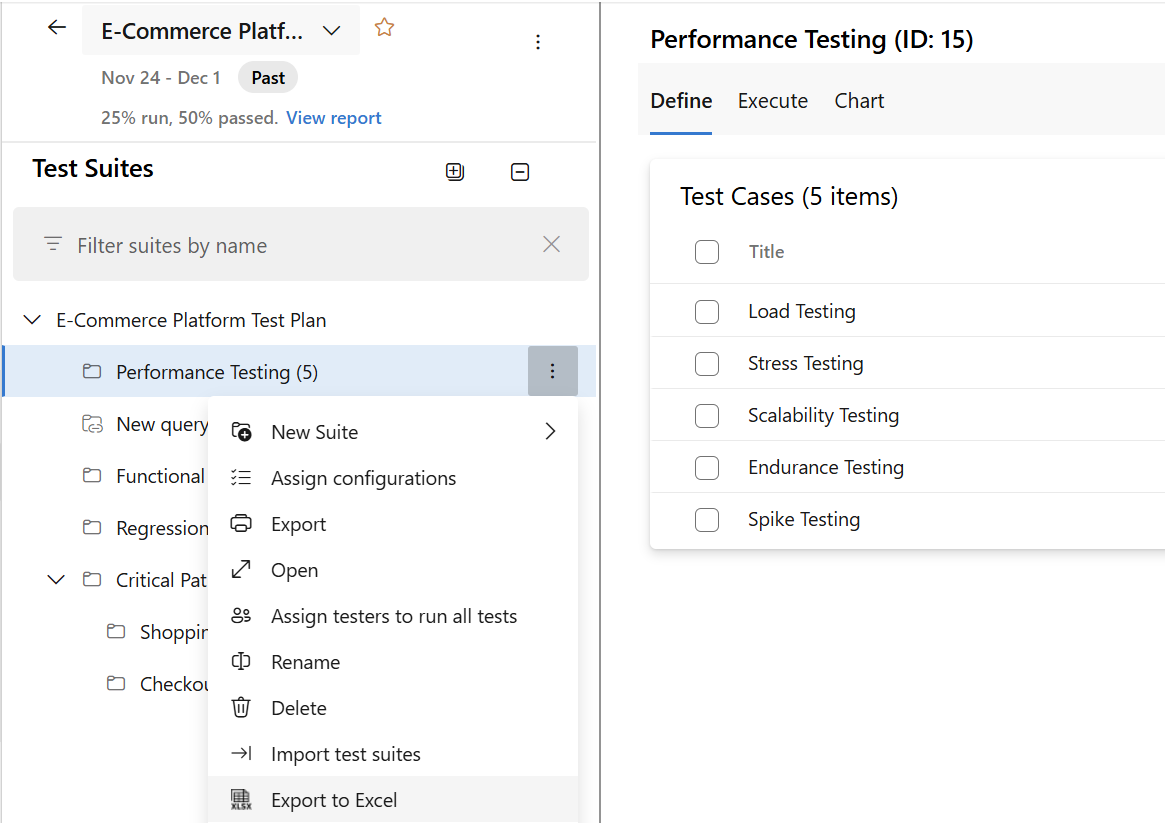Image resolution: width=1165 pixels, height=823 pixels.
Task: Collapse the Critical Path suite node
Action: pos(56,579)
